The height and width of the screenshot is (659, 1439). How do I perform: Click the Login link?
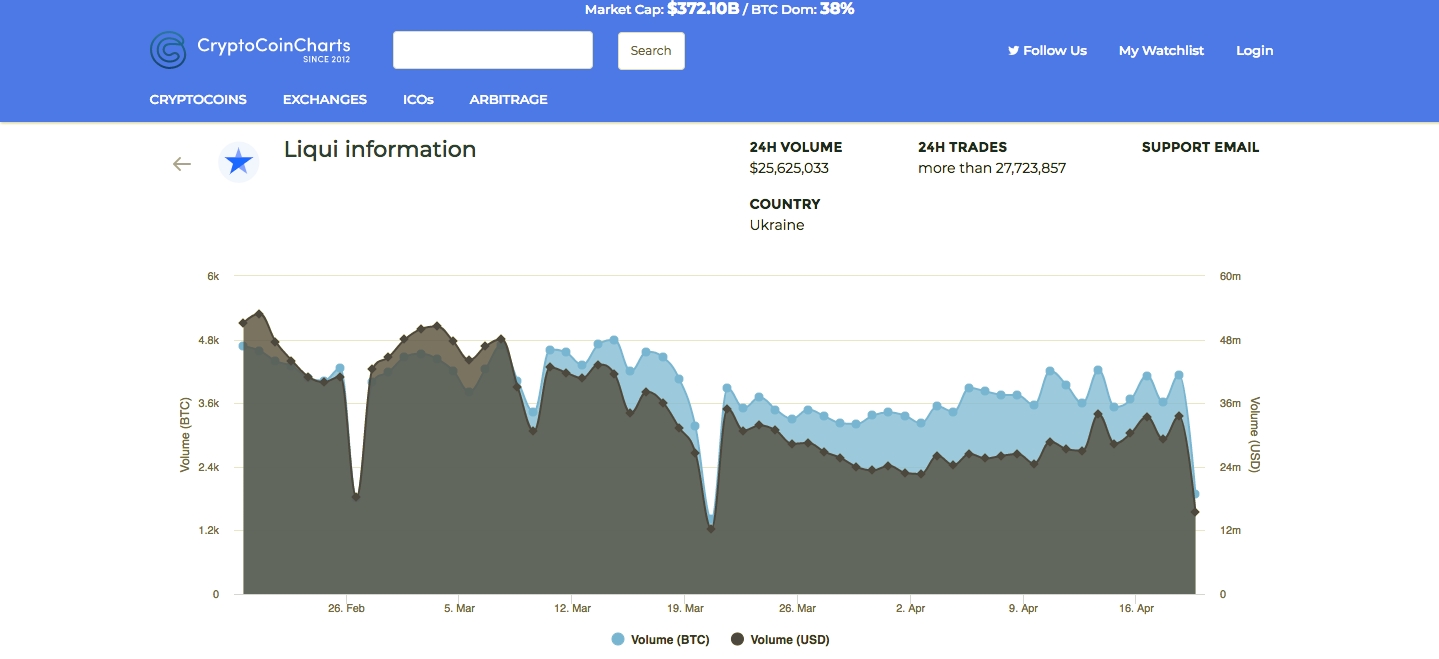(1255, 51)
